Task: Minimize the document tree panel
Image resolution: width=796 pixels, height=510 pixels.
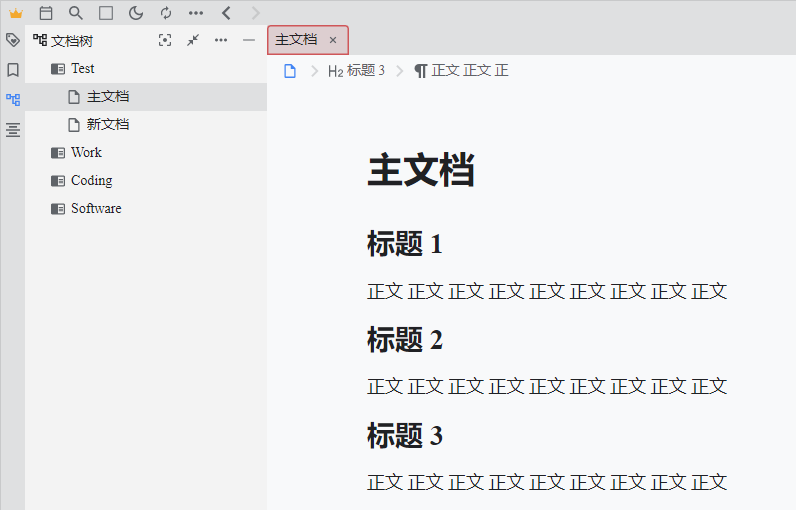Action: (249, 40)
